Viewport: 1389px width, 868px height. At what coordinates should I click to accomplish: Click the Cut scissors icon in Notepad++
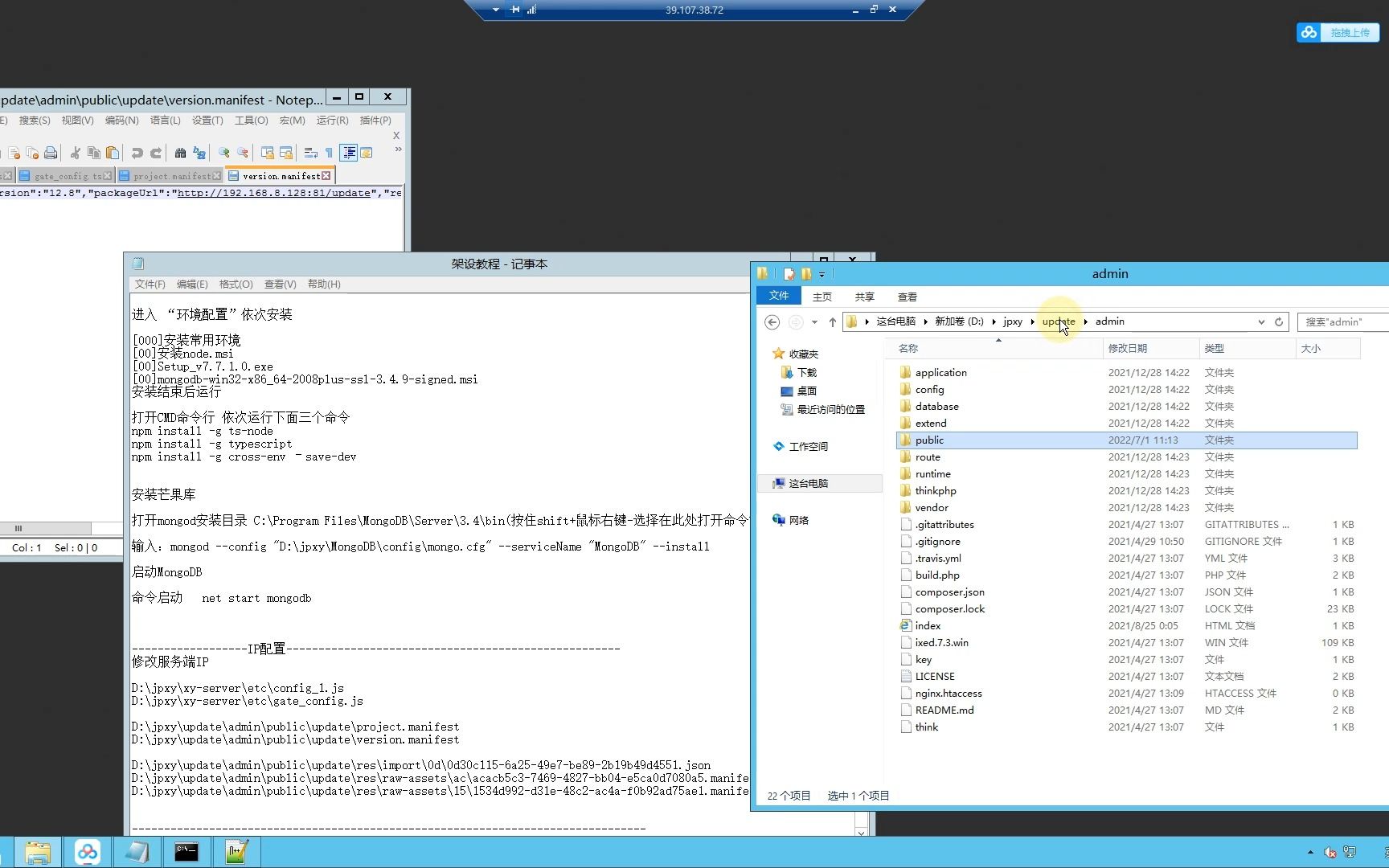pos(76,153)
